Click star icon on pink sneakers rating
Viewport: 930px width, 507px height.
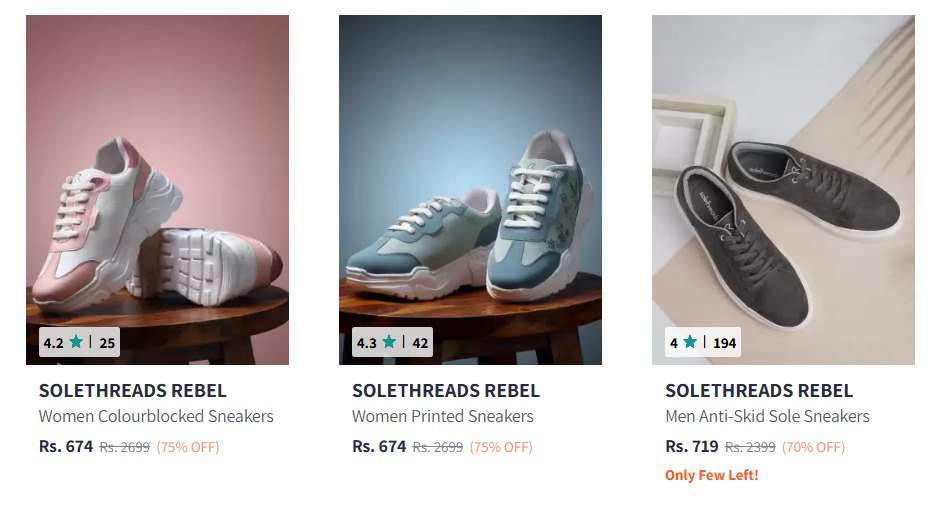click(76, 342)
